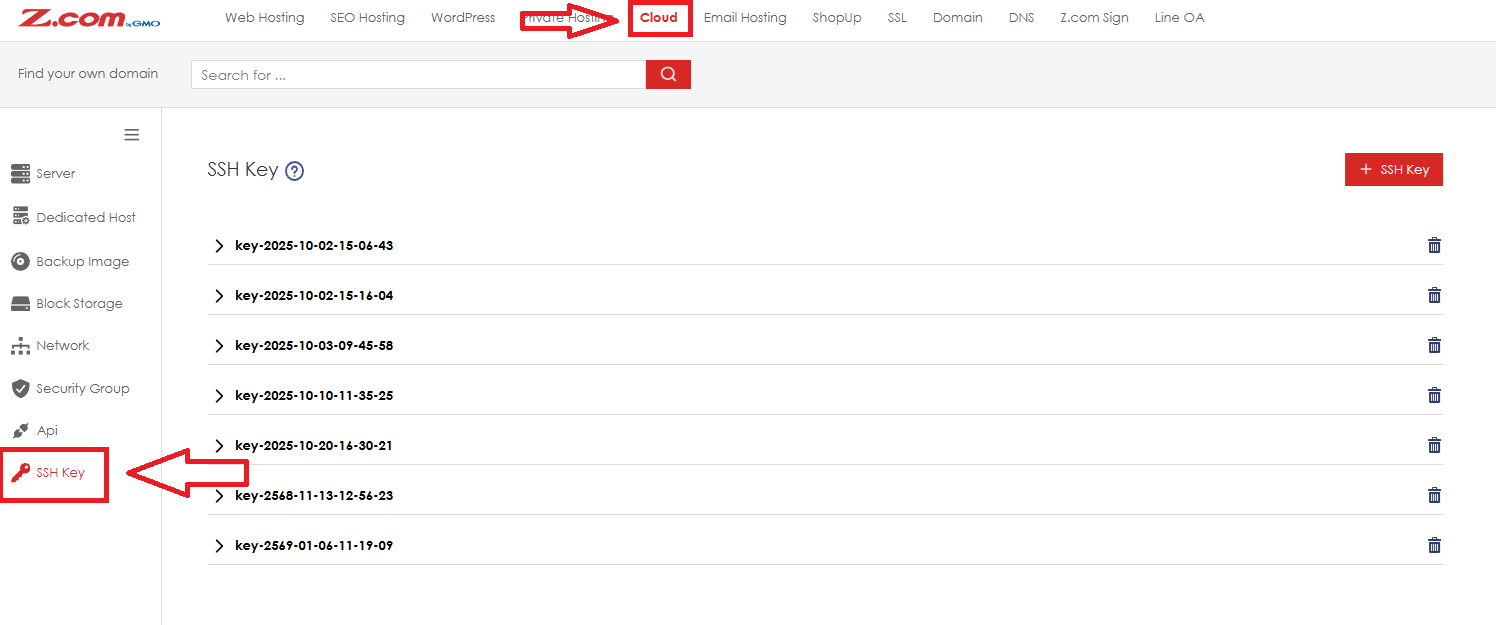
Task: Open Security Group sidebar link
Action: 83,389
